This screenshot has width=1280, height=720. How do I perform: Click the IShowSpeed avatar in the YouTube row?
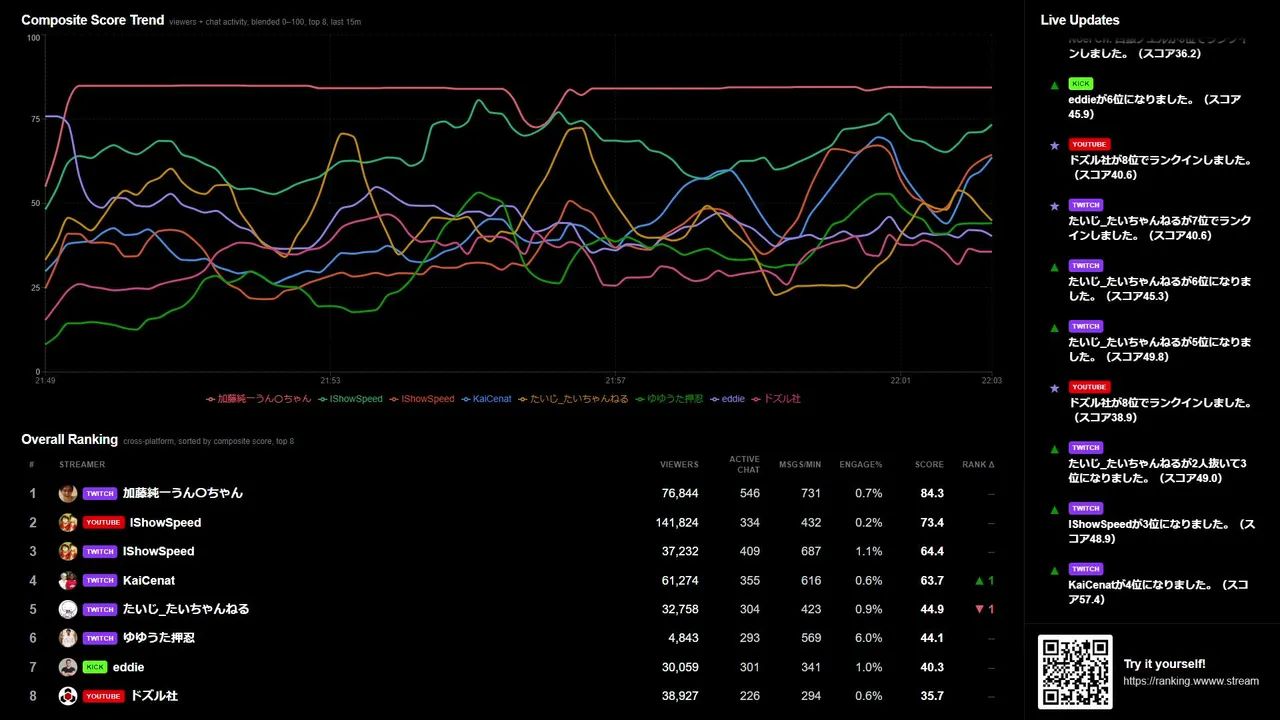point(68,523)
